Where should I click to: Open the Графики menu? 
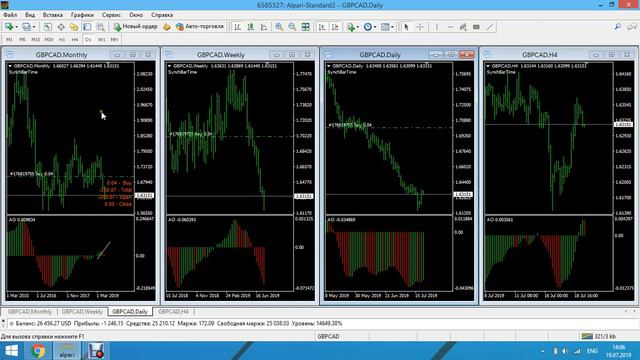82,15
